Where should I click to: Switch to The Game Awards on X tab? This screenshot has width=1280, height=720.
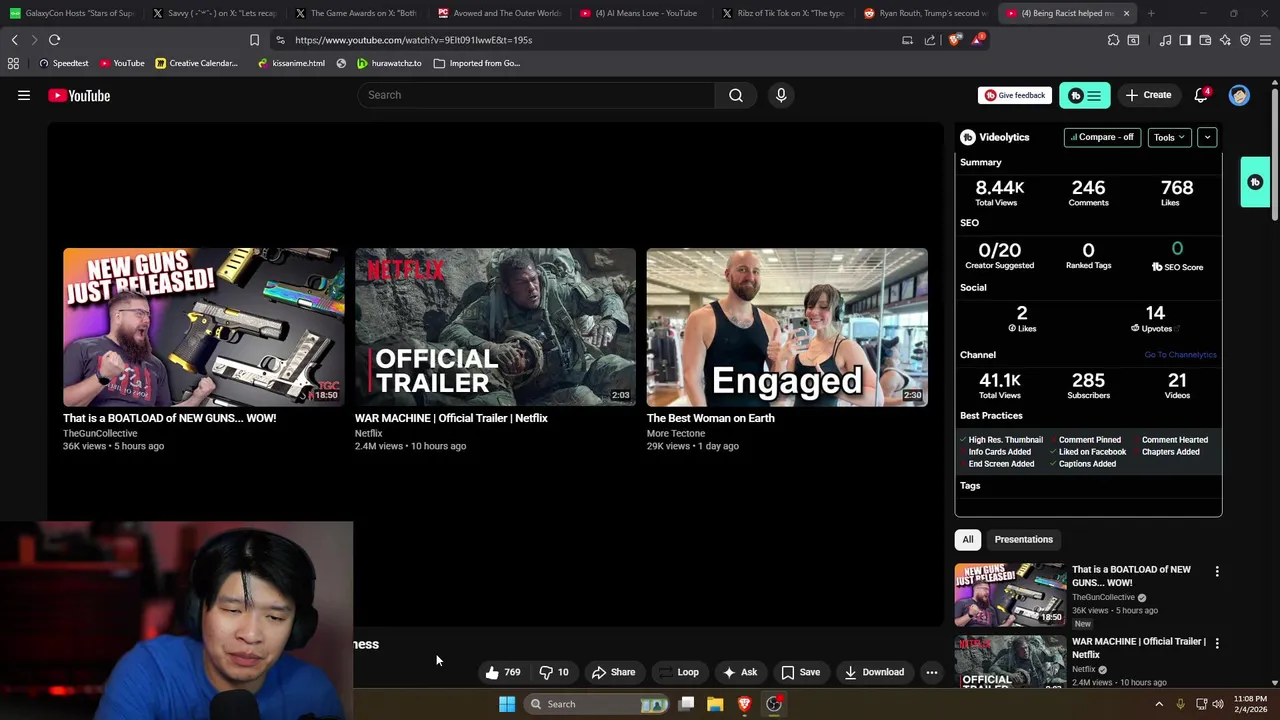(x=358, y=13)
